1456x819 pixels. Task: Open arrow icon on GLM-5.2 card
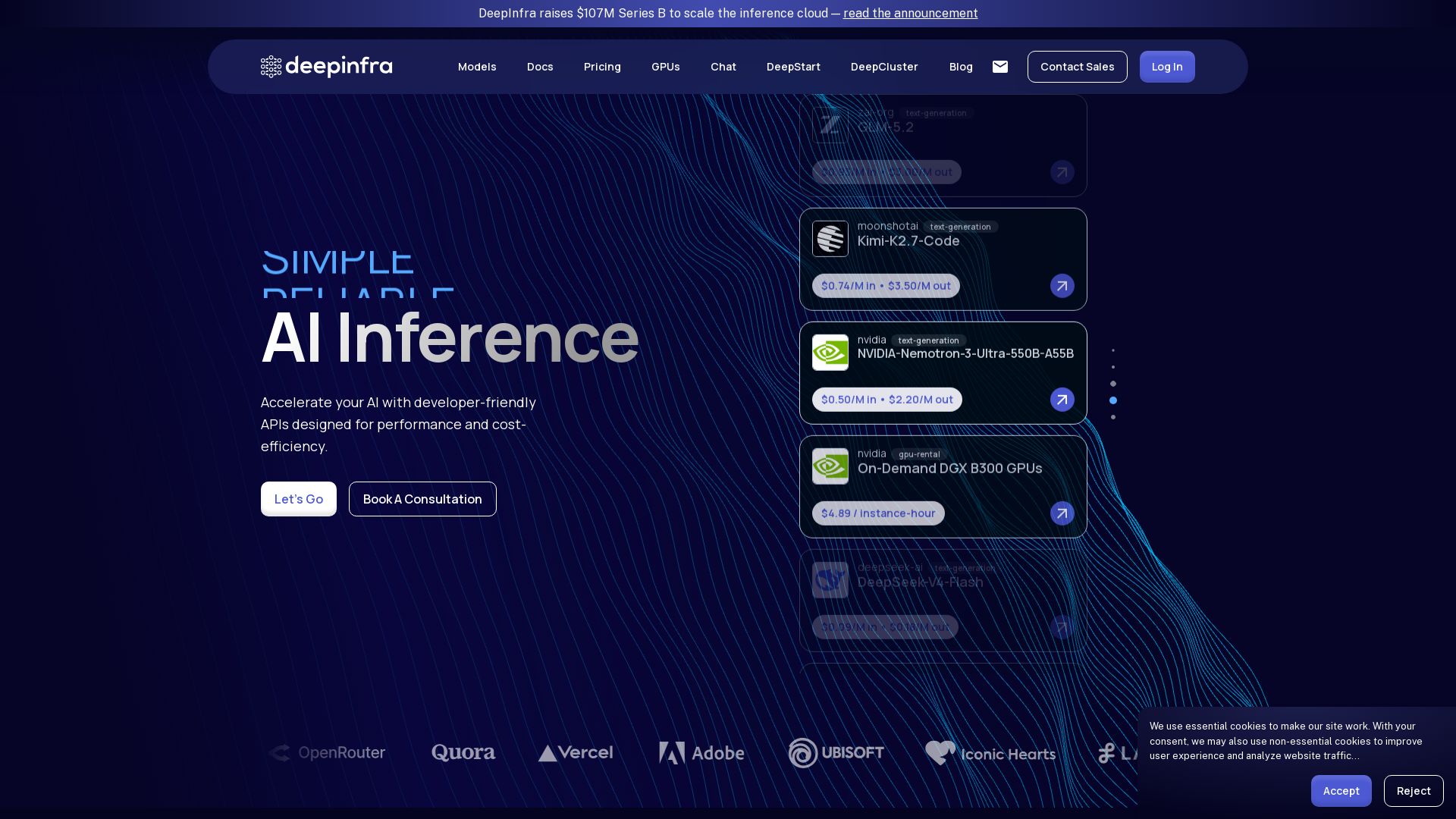coord(1062,172)
